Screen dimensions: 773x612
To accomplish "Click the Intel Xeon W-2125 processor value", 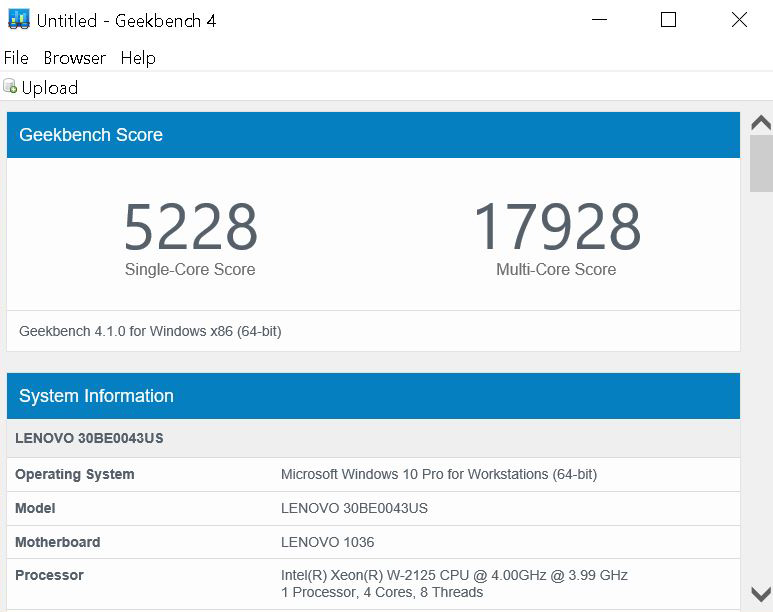I will pos(454,575).
